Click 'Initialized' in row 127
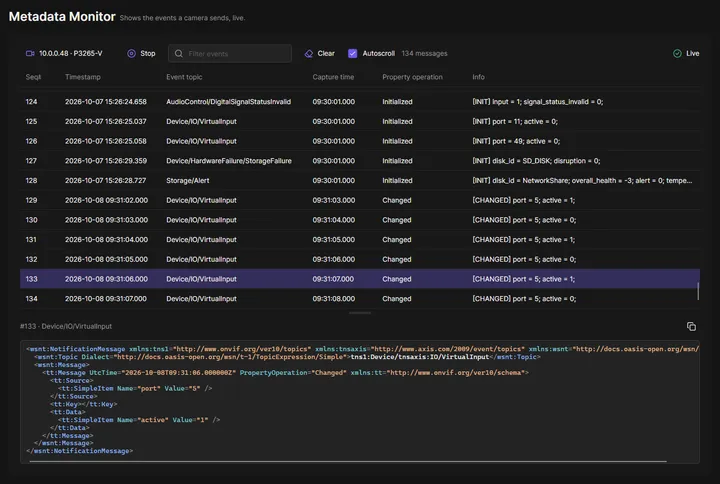Viewport: 720px width, 484px height. click(397, 161)
